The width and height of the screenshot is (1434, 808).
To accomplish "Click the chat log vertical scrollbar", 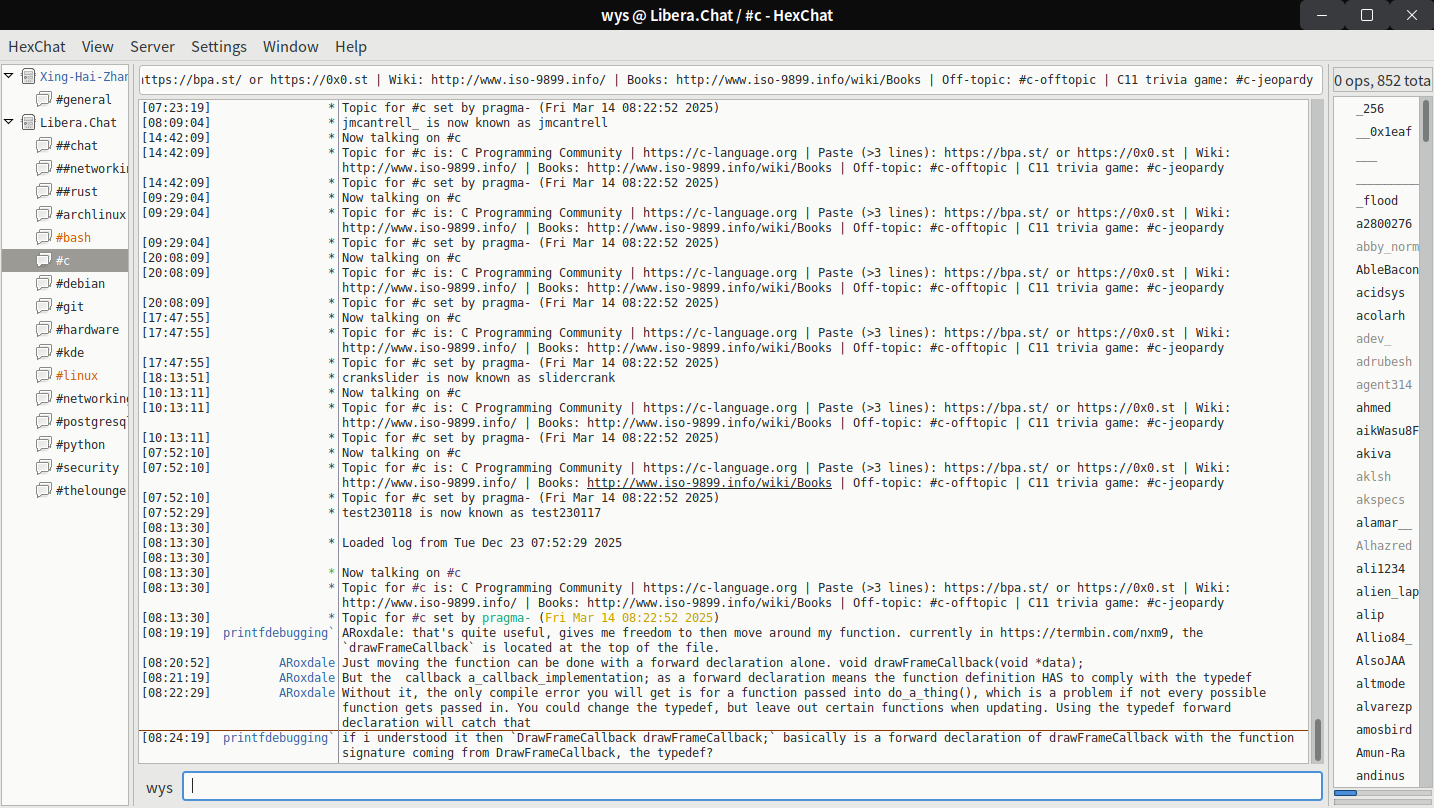I will [x=1318, y=738].
